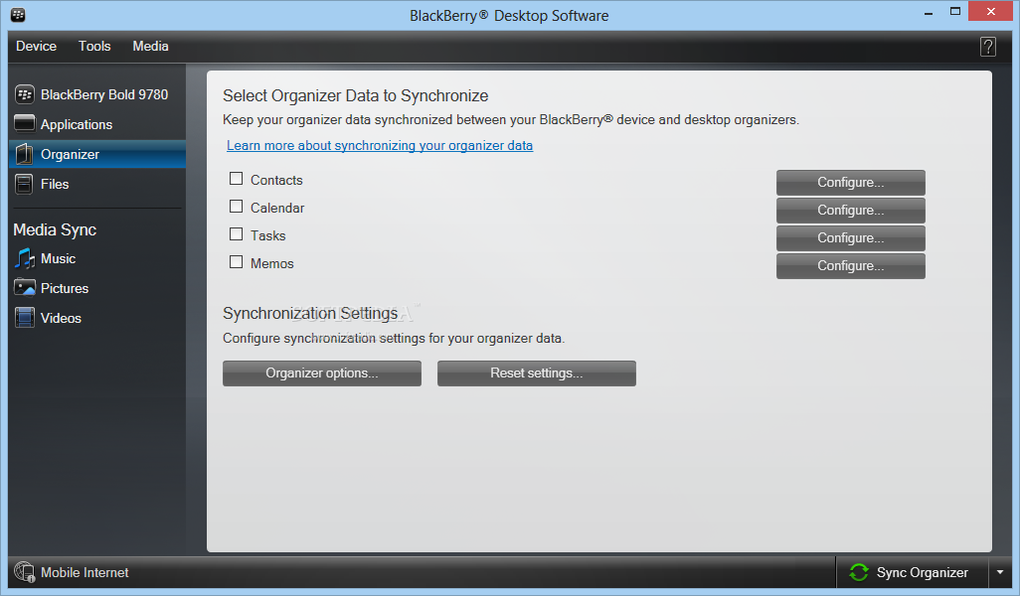1020x596 pixels.
Task: Configure Contacts synchronization
Action: click(x=850, y=183)
